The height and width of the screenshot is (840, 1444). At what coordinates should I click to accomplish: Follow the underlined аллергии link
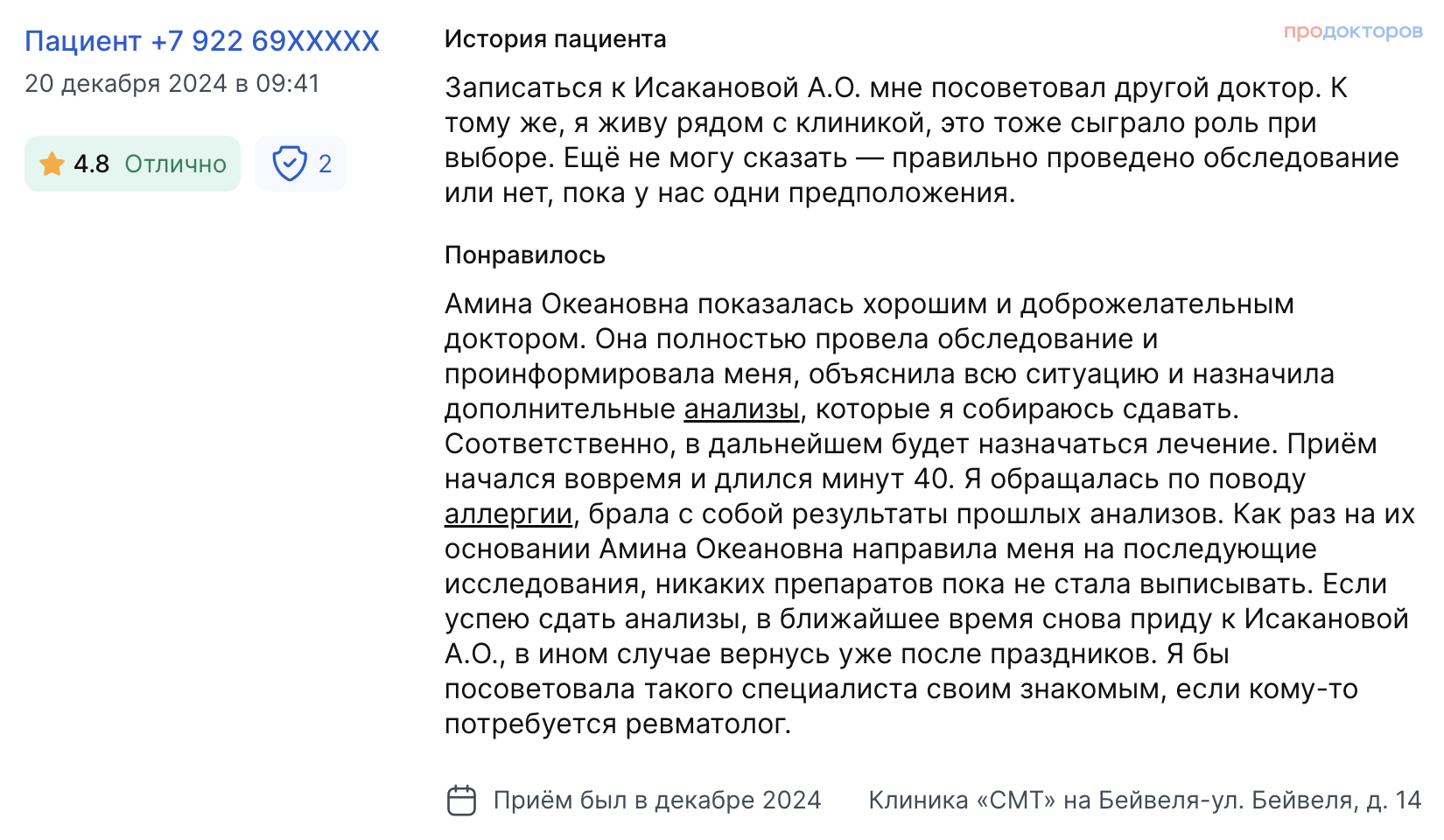[x=508, y=514]
